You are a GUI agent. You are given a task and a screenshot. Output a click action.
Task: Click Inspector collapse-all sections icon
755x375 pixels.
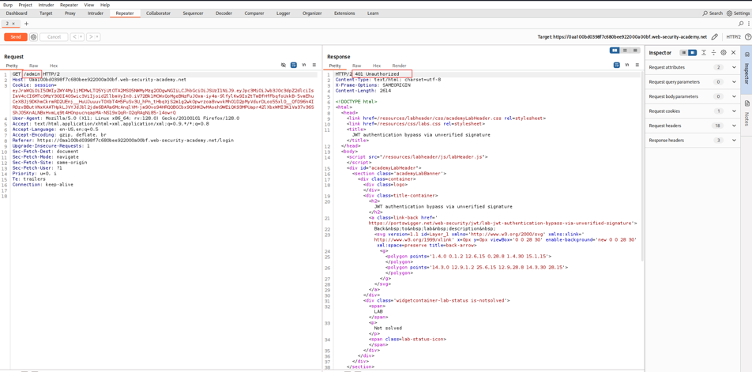tap(714, 52)
